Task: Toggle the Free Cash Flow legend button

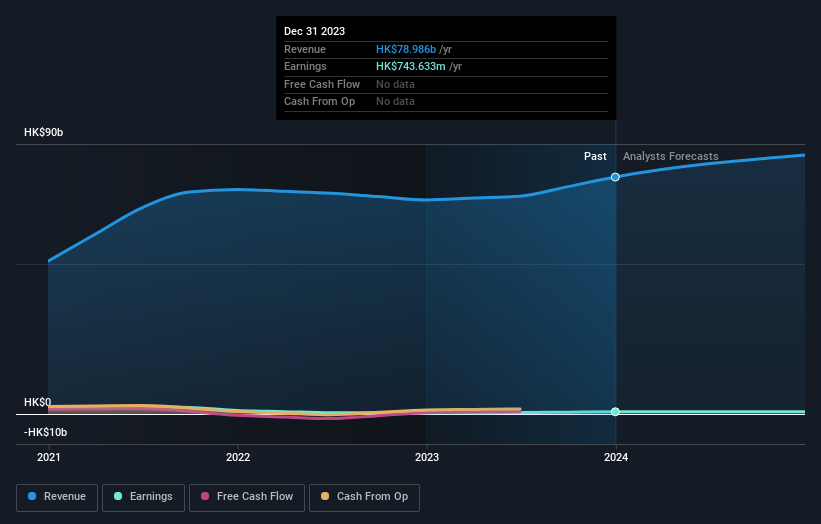Action: [247, 497]
